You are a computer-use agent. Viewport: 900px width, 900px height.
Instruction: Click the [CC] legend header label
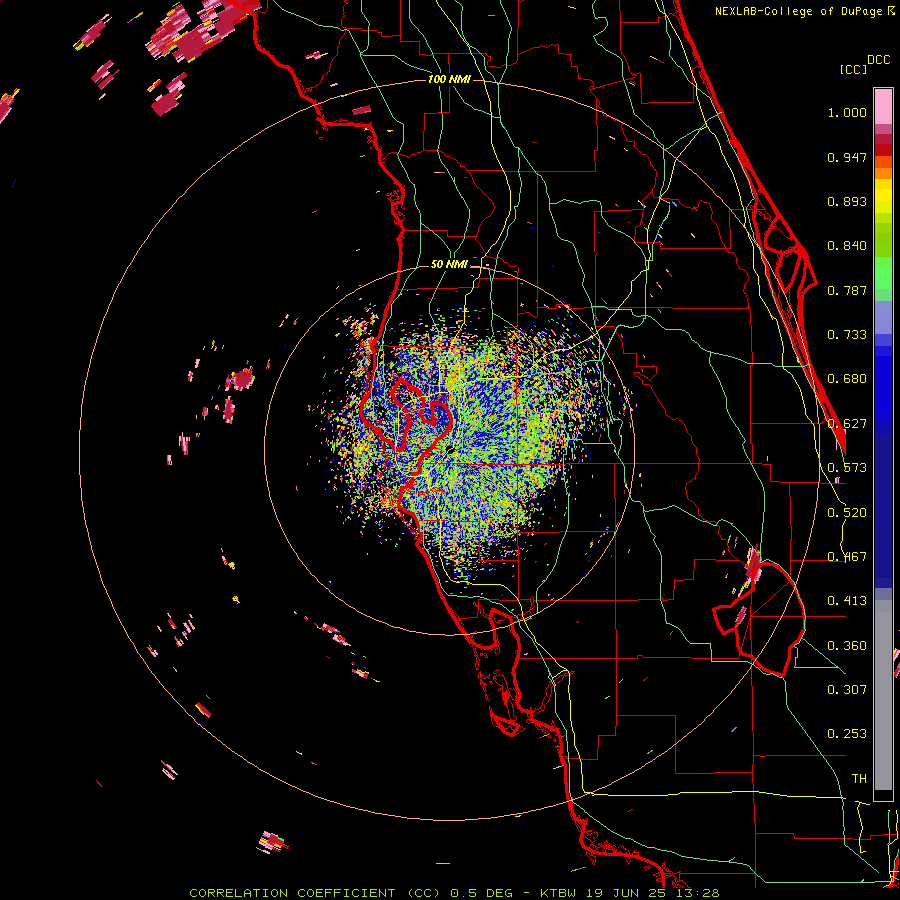click(853, 69)
